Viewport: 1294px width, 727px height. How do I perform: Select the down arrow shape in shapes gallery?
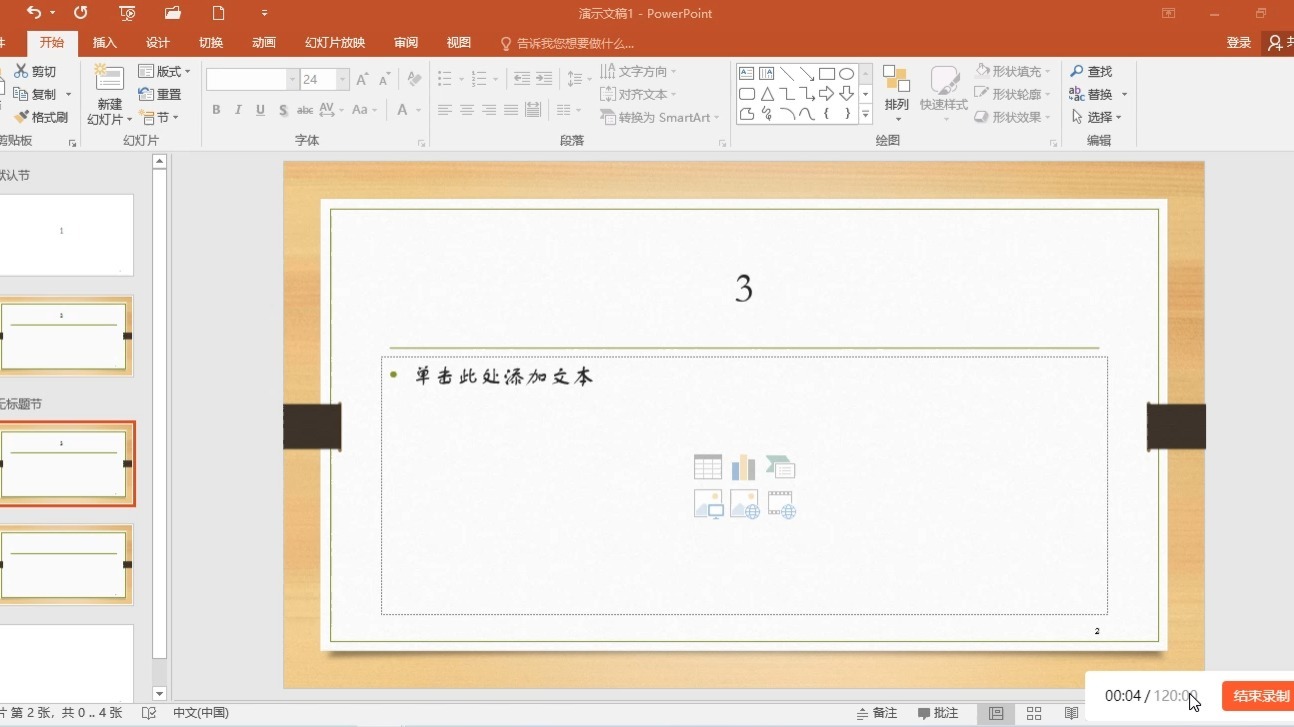coord(847,94)
